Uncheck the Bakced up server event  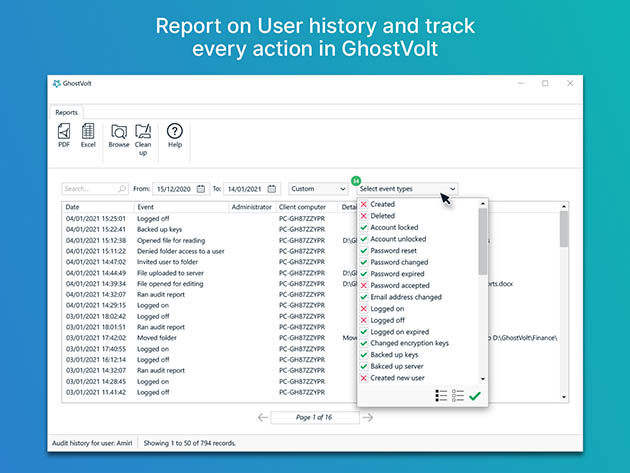click(x=364, y=367)
